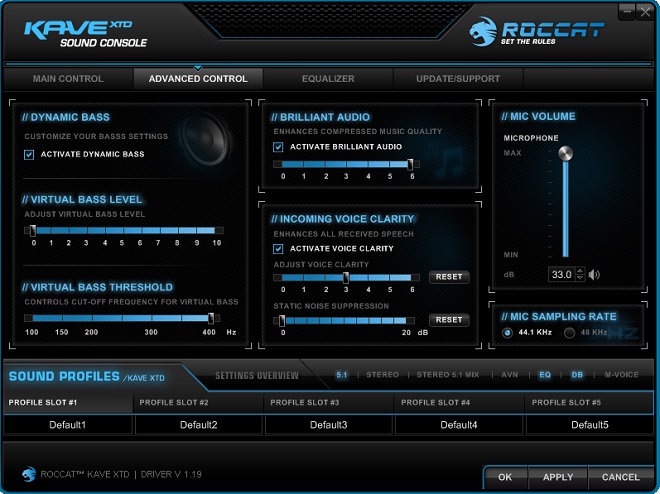Screen dimensions: 660x494
Task: Click the mic dB value field 33.0
Action: coord(562,274)
